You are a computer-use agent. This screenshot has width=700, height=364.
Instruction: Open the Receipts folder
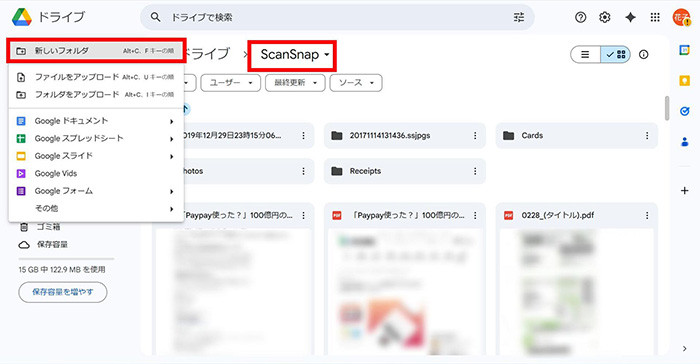pyautogui.click(x=404, y=171)
